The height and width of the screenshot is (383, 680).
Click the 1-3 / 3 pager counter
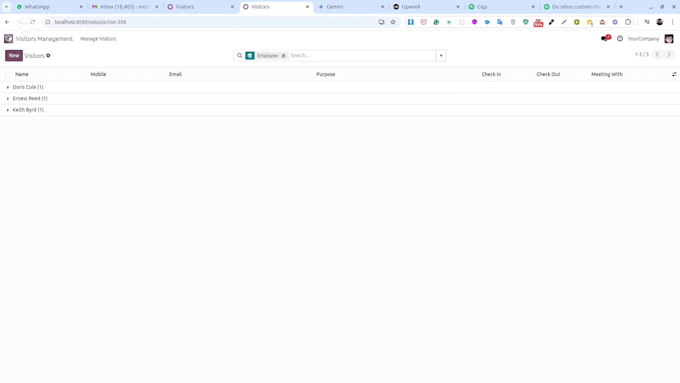642,55
